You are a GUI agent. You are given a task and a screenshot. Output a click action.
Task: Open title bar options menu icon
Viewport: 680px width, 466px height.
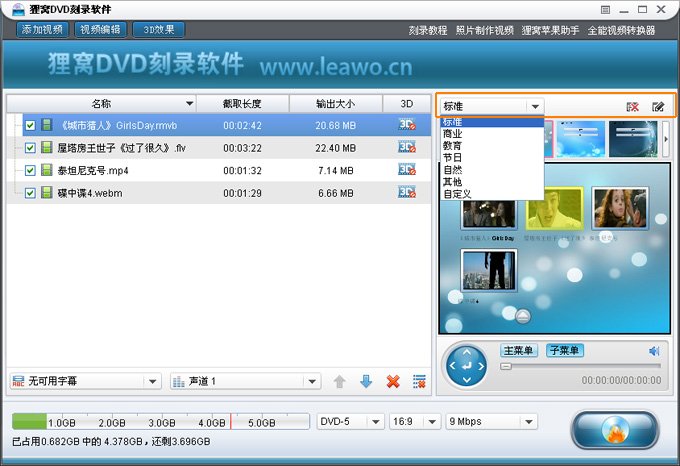coord(605,10)
